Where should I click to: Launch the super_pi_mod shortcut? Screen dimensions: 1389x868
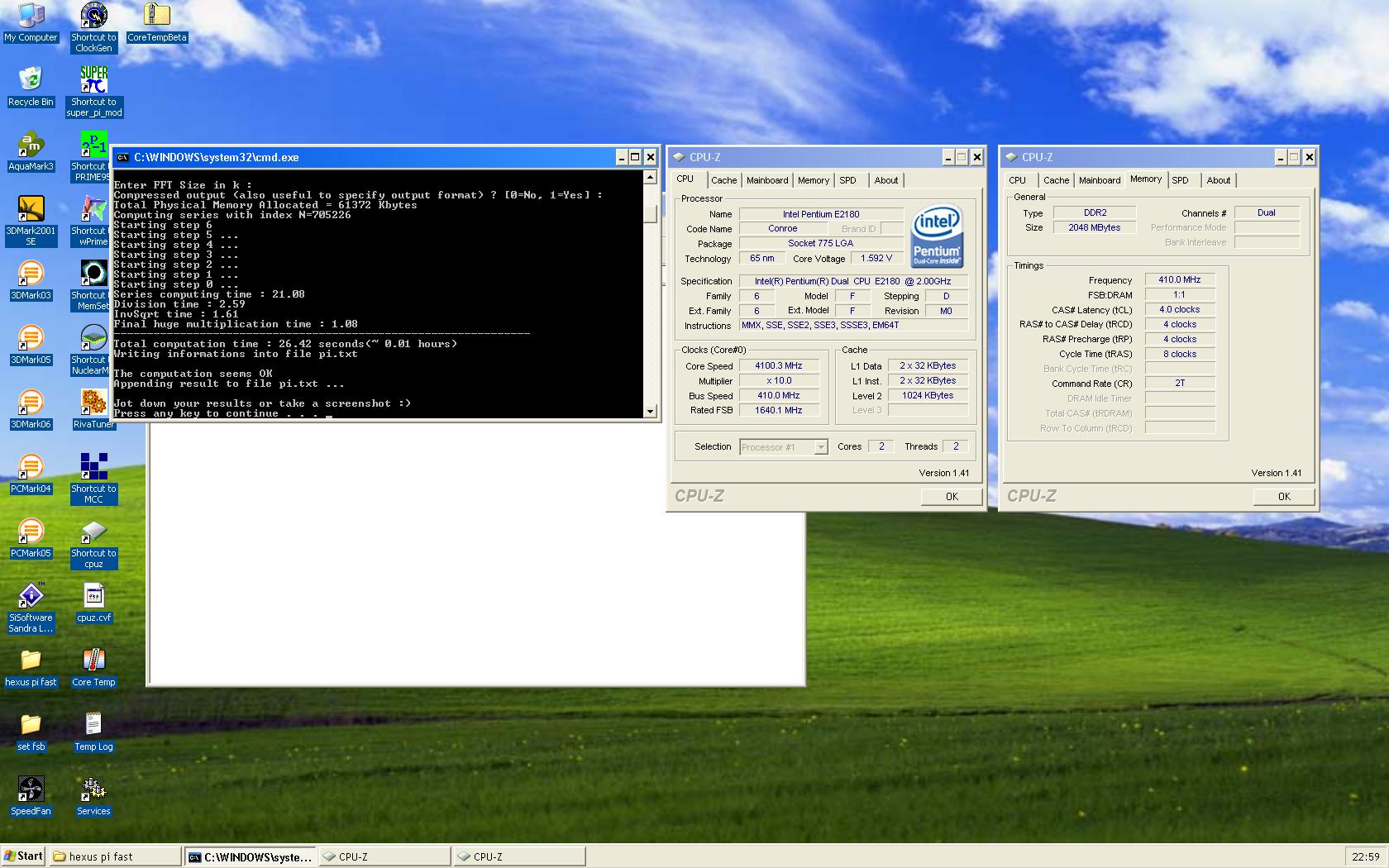point(93,92)
